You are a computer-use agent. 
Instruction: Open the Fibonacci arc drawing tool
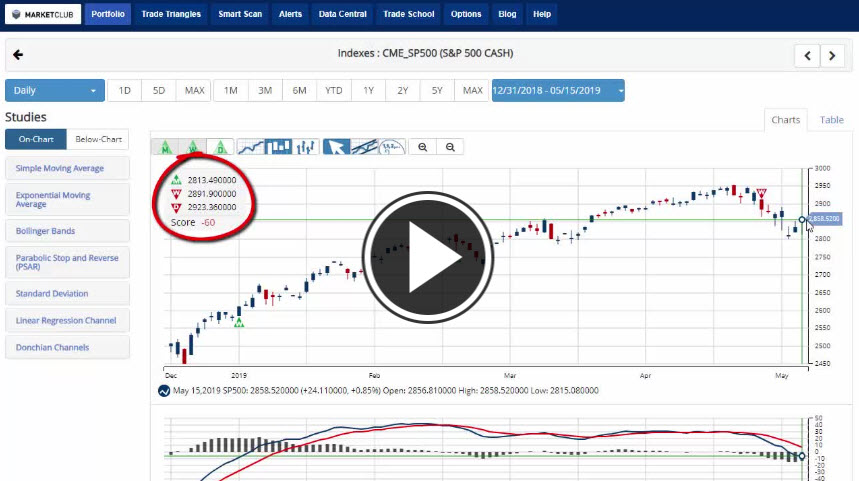coord(392,147)
